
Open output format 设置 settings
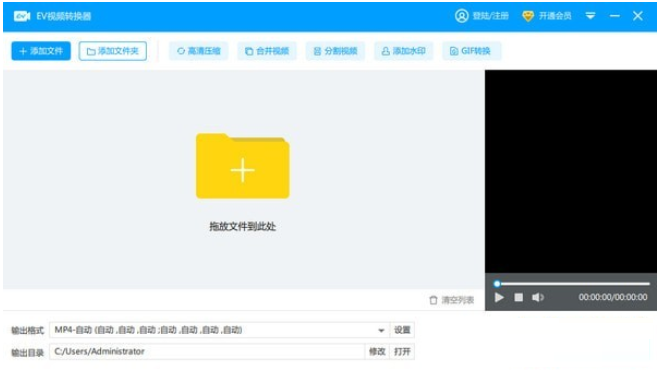402,330
